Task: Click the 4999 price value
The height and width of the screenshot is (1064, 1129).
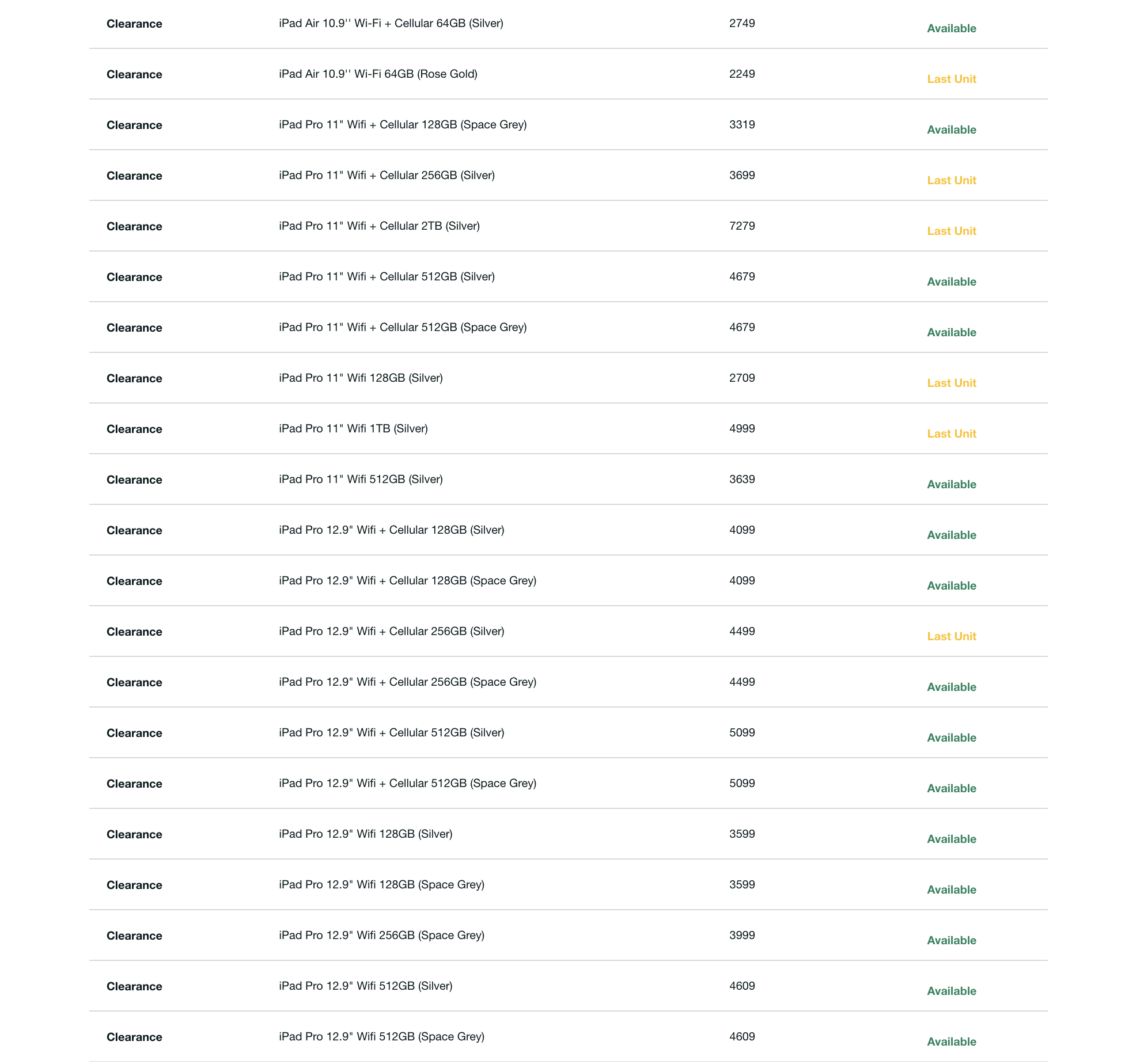Action: [x=742, y=429]
